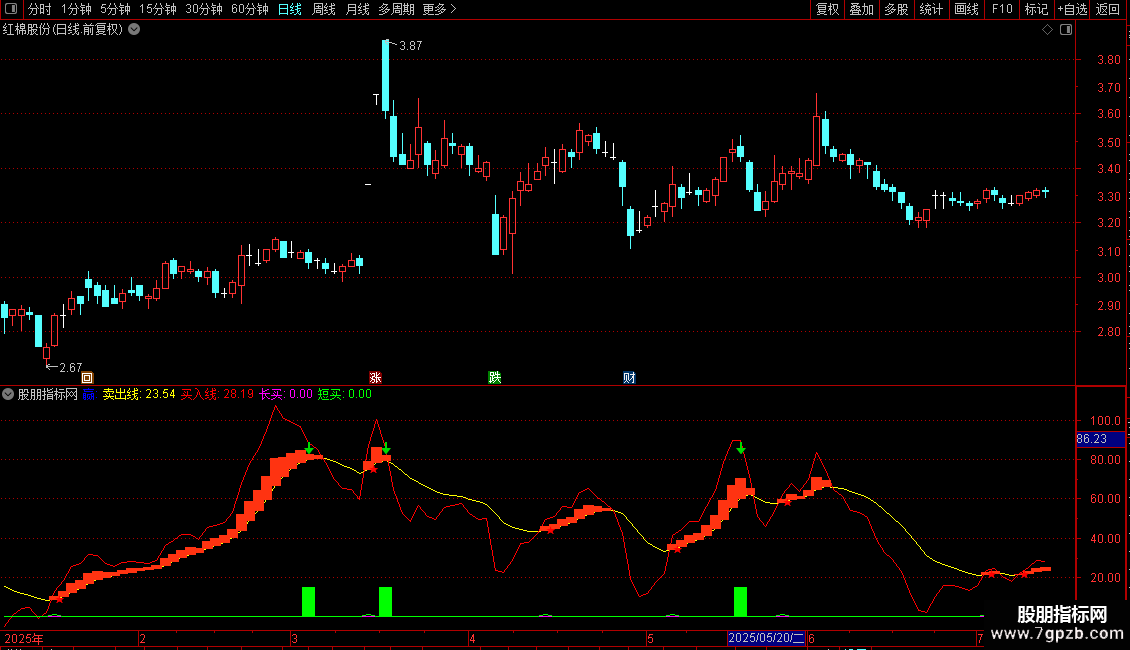Expand the 股朋指标网 indicator dropdown
This screenshot has width=1130, height=650.
(8, 394)
